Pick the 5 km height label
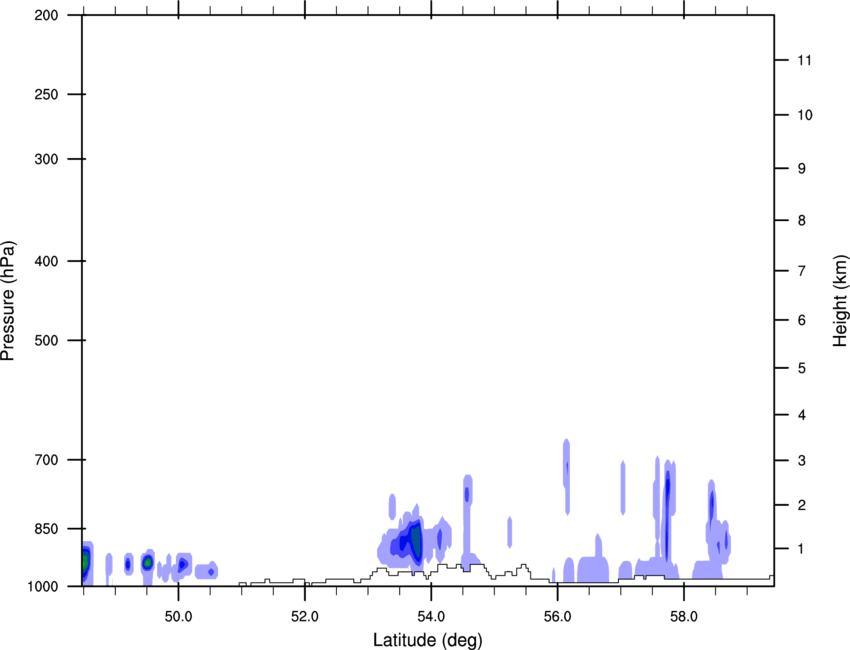 [x=802, y=368]
